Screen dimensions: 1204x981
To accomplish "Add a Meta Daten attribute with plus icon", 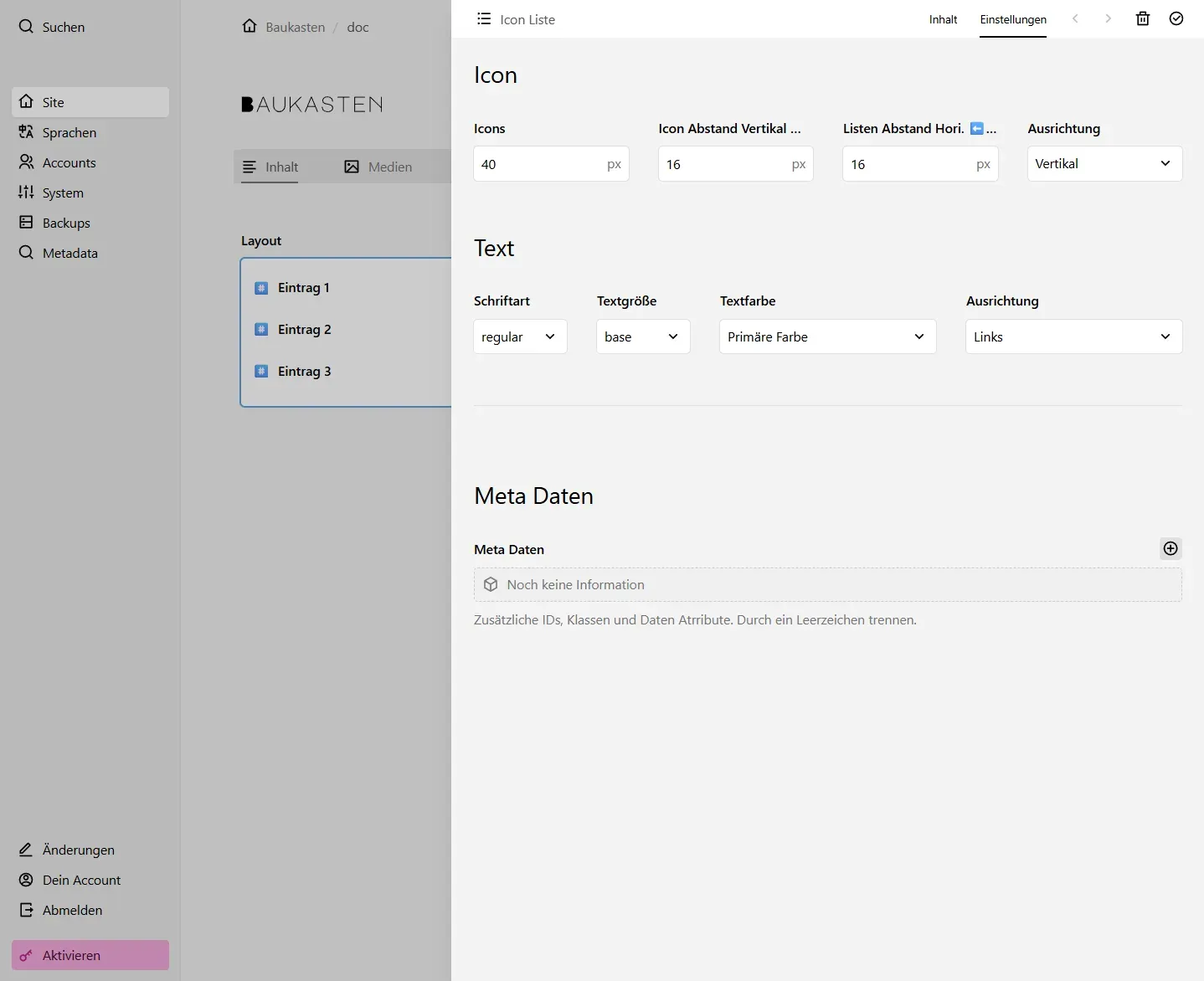I will 1170,548.
